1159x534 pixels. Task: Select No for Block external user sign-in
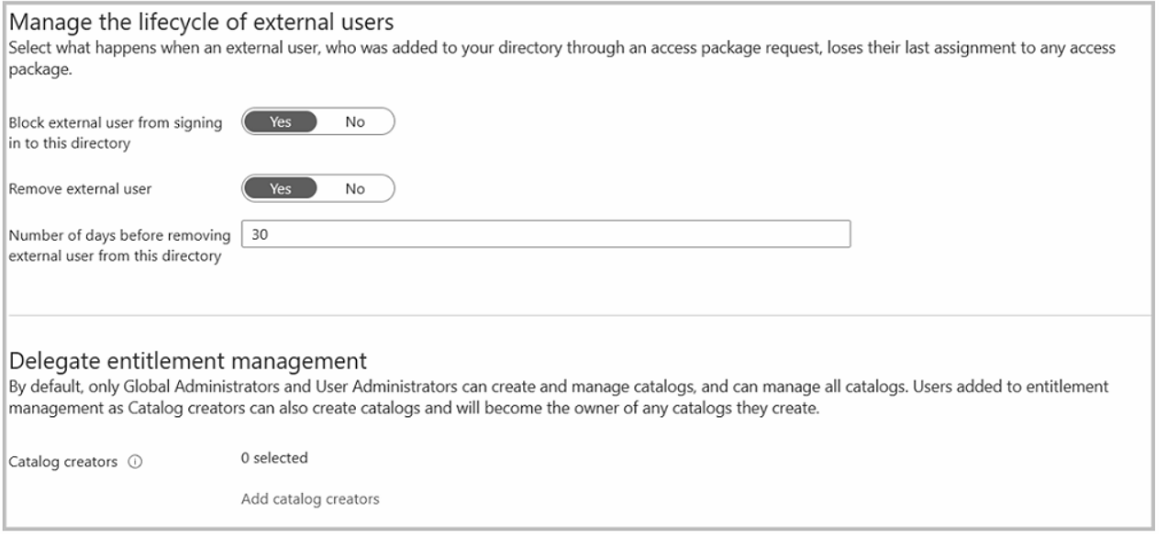[355, 122]
